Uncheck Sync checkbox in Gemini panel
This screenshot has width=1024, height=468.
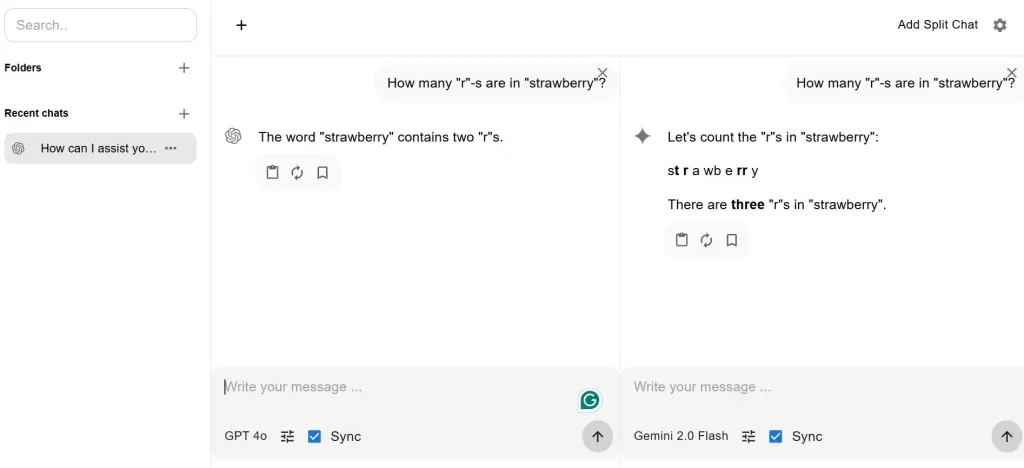[775, 436]
